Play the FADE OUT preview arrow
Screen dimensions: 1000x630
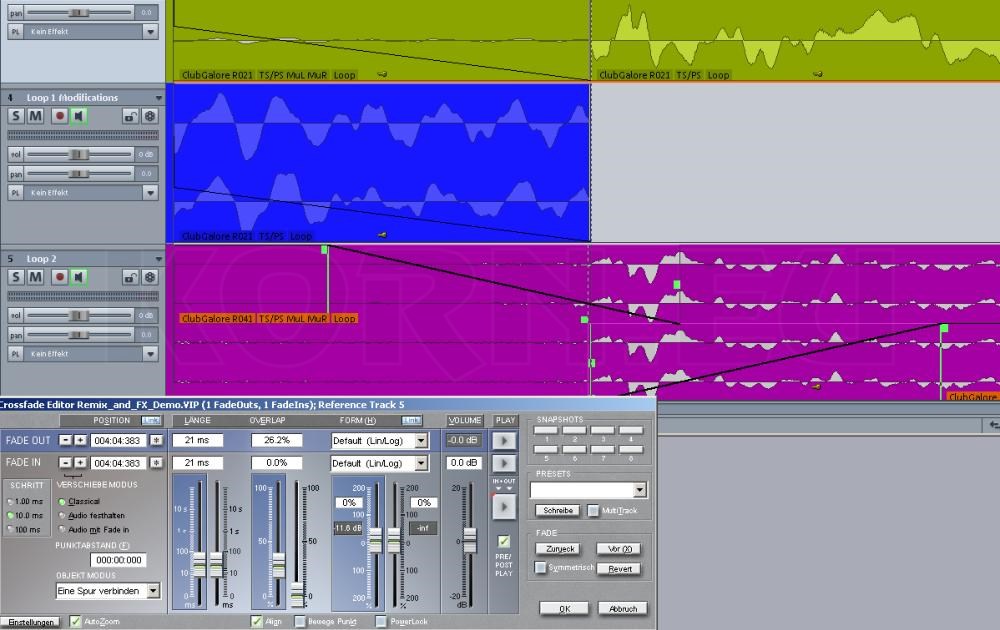(x=504, y=439)
